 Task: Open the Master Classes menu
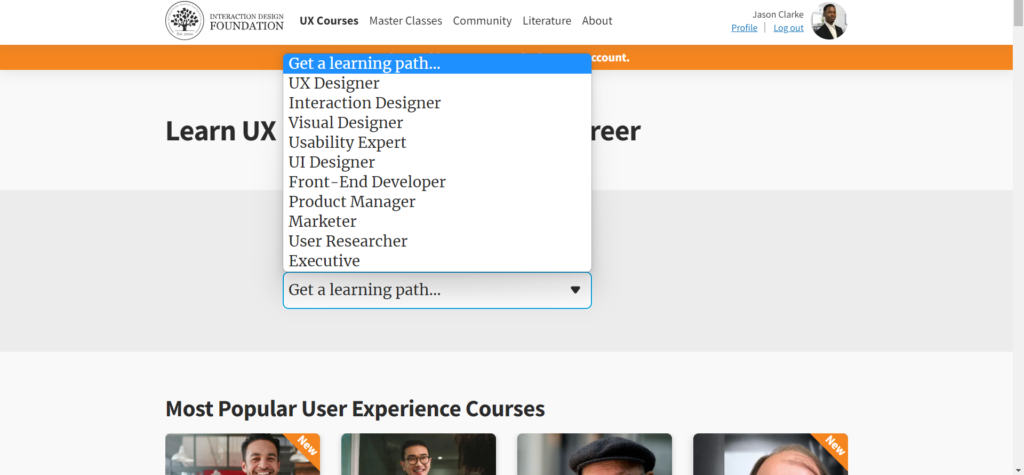pos(406,21)
